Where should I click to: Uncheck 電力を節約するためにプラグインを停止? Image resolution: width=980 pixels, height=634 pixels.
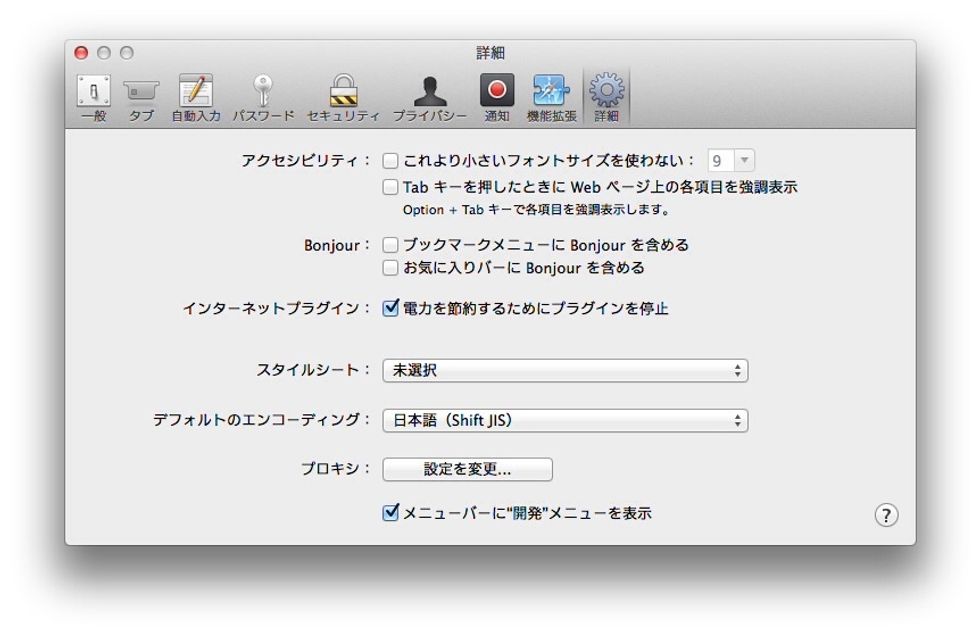point(390,309)
